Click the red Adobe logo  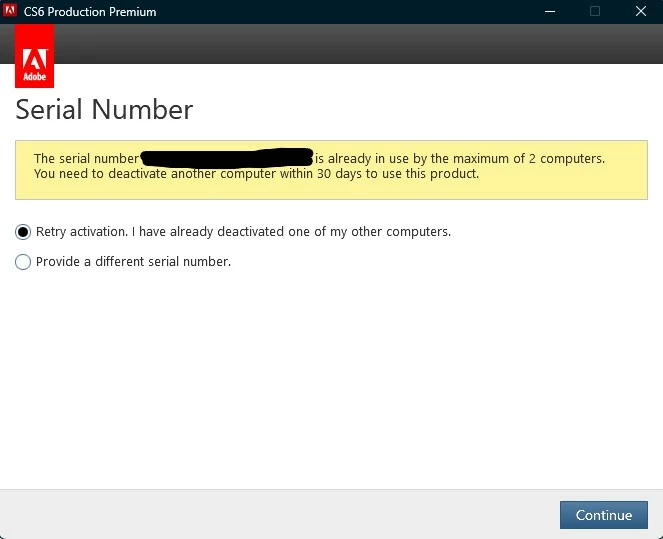click(34, 56)
